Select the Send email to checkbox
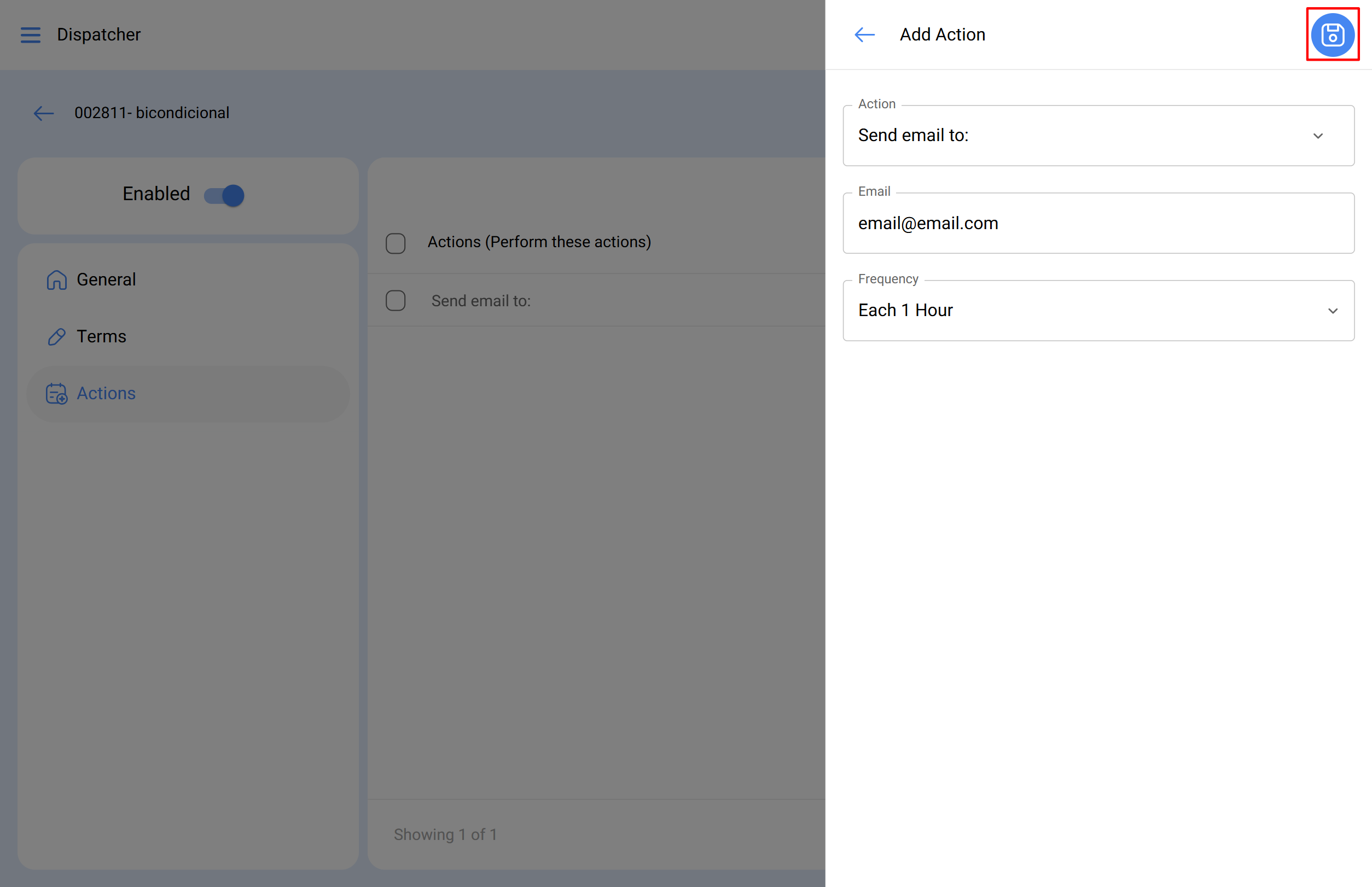1372x887 pixels. coord(396,300)
